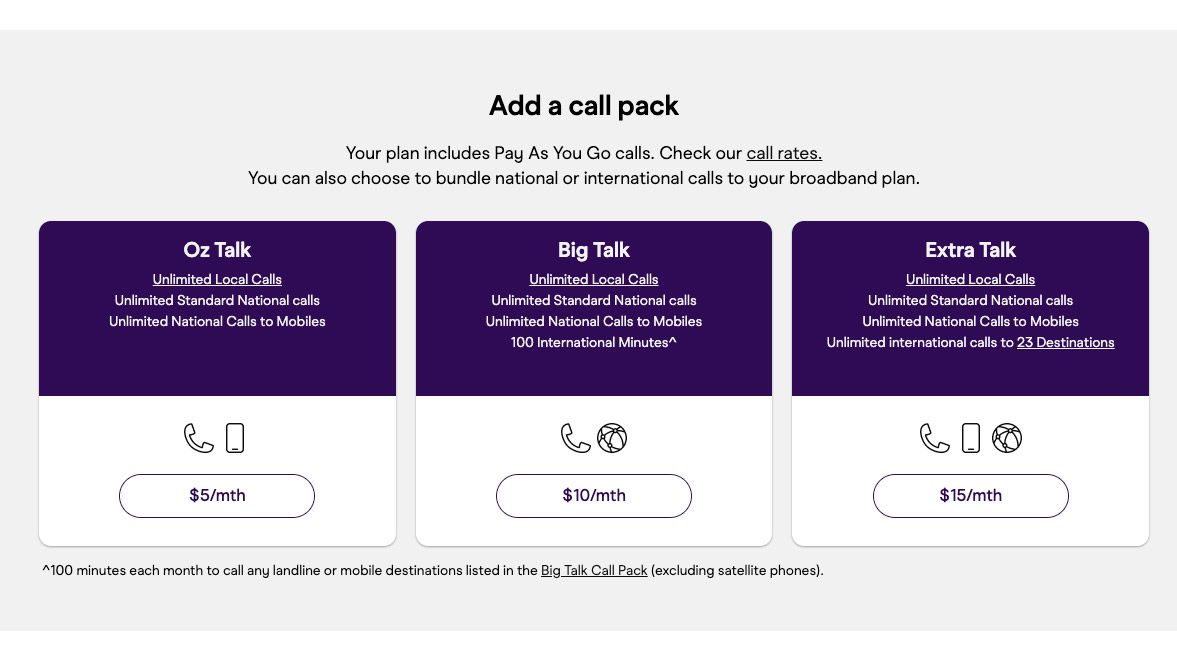Screen dimensions: 1177x663
Task: Click the 100 International Minutes text
Action: pyautogui.click(x=593, y=342)
